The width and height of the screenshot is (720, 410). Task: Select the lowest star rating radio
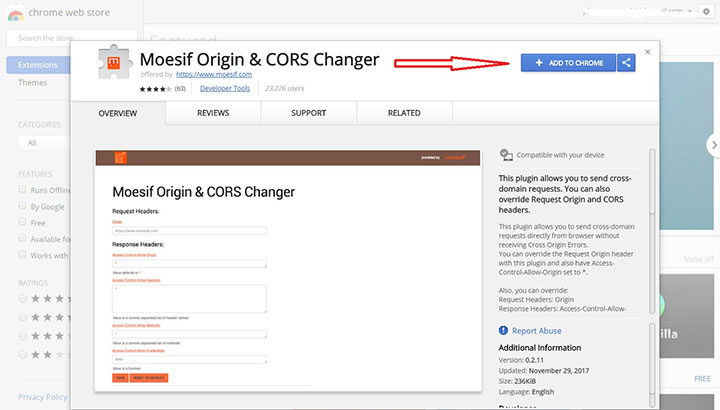coord(22,354)
